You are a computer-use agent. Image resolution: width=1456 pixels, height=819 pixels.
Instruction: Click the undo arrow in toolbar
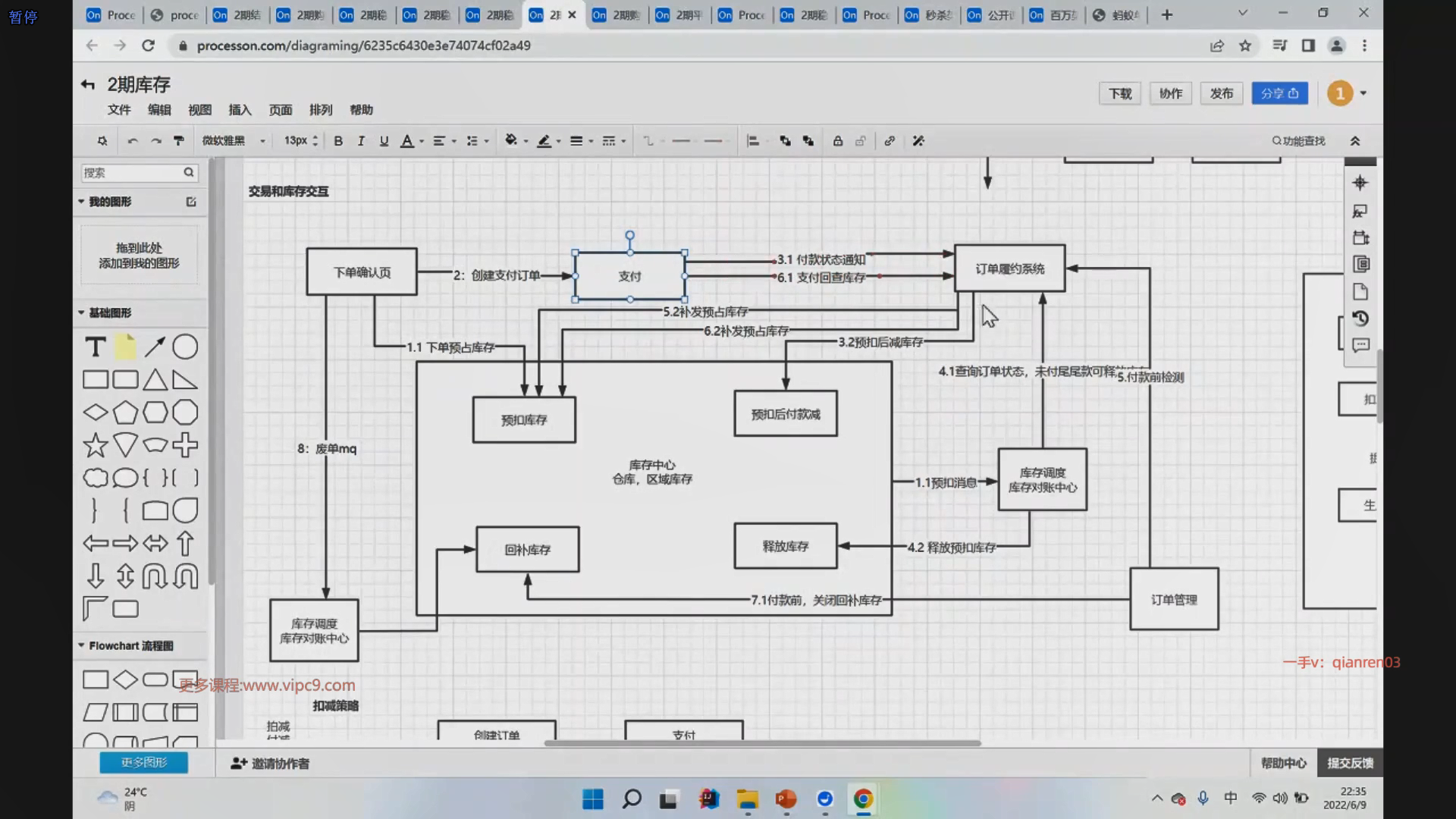pyautogui.click(x=133, y=141)
